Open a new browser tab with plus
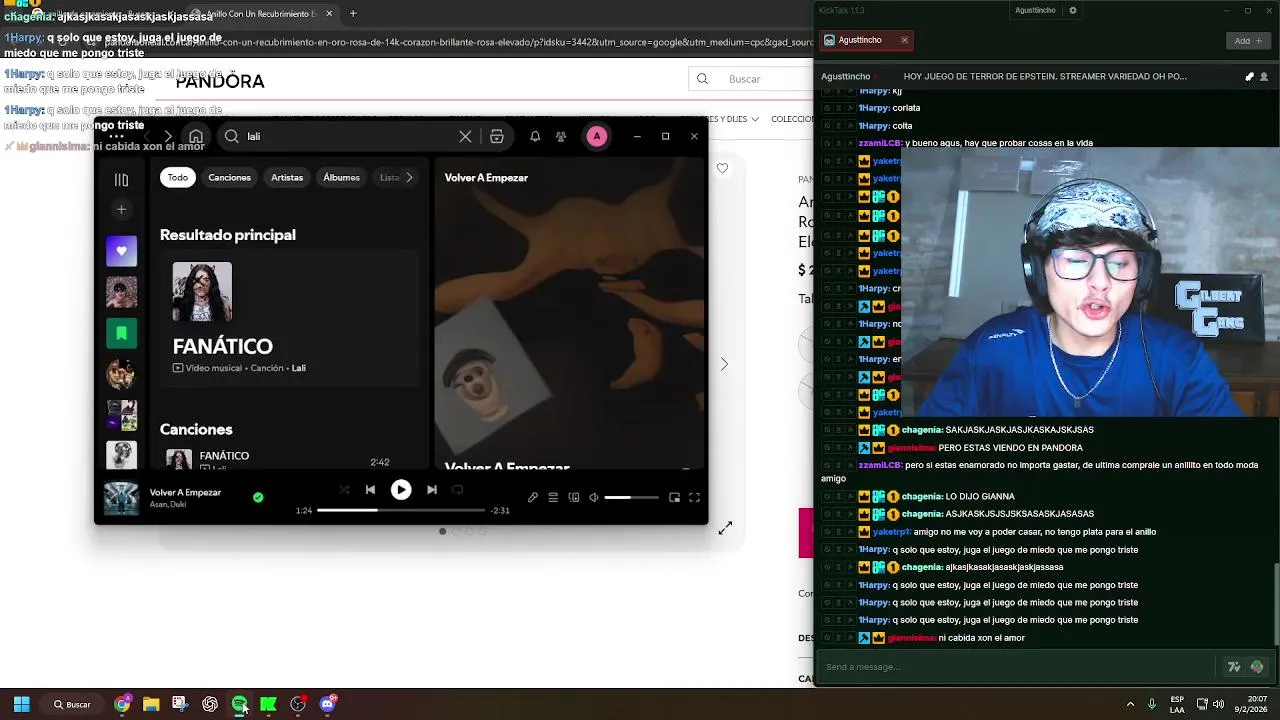Viewport: 1280px width, 720px height. [353, 14]
